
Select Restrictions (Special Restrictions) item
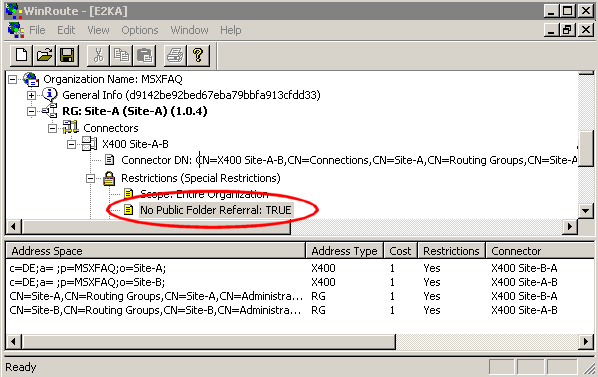(201, 178)
